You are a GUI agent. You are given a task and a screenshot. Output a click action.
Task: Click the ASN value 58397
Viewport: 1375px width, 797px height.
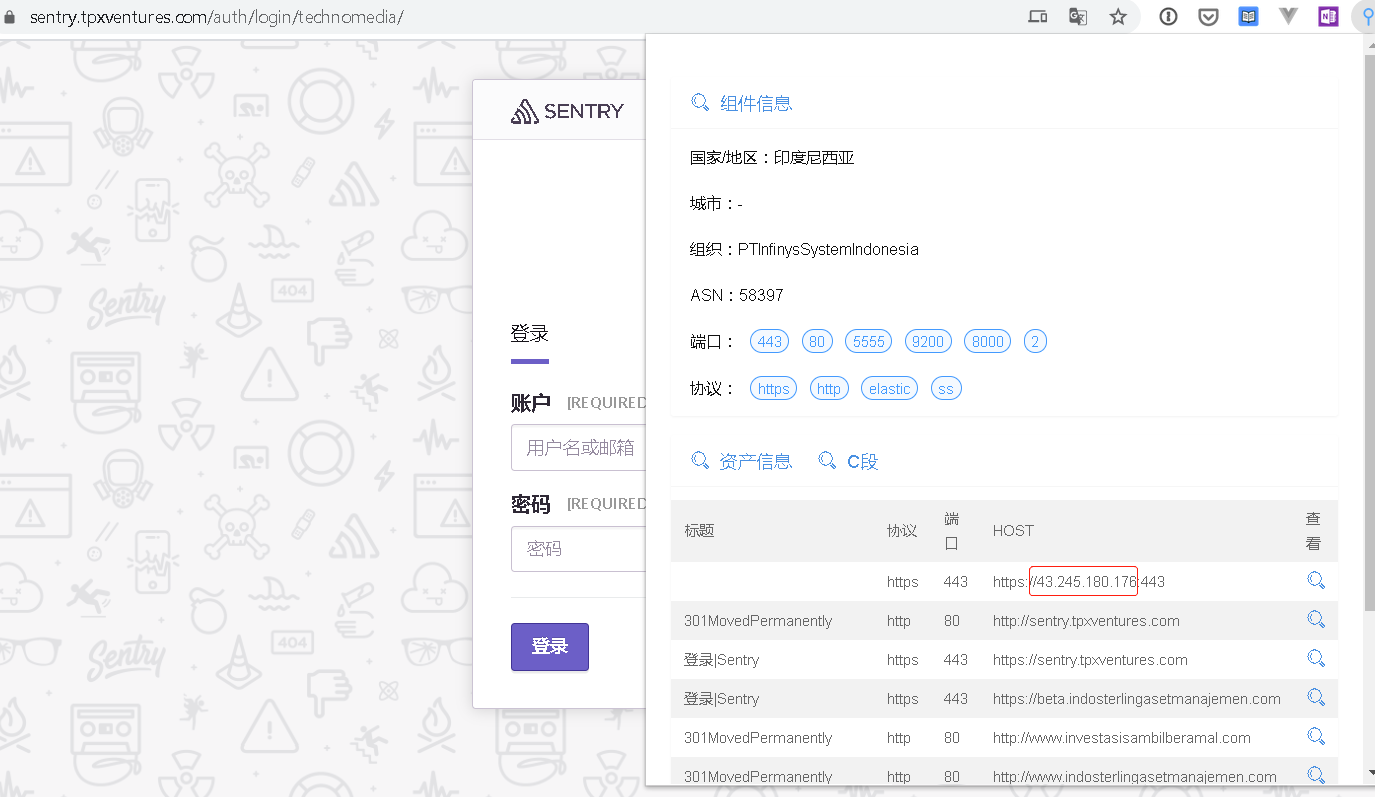point(761,296)
